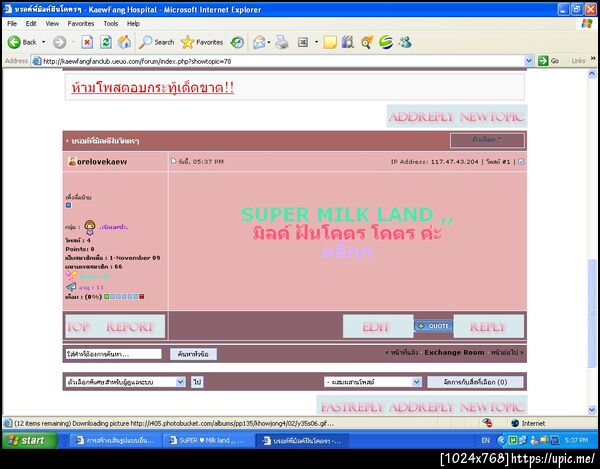The width and height of the screenshot is (600, 469).
Task: Click the small Go button by moderator options
Action: pos(197,382)
